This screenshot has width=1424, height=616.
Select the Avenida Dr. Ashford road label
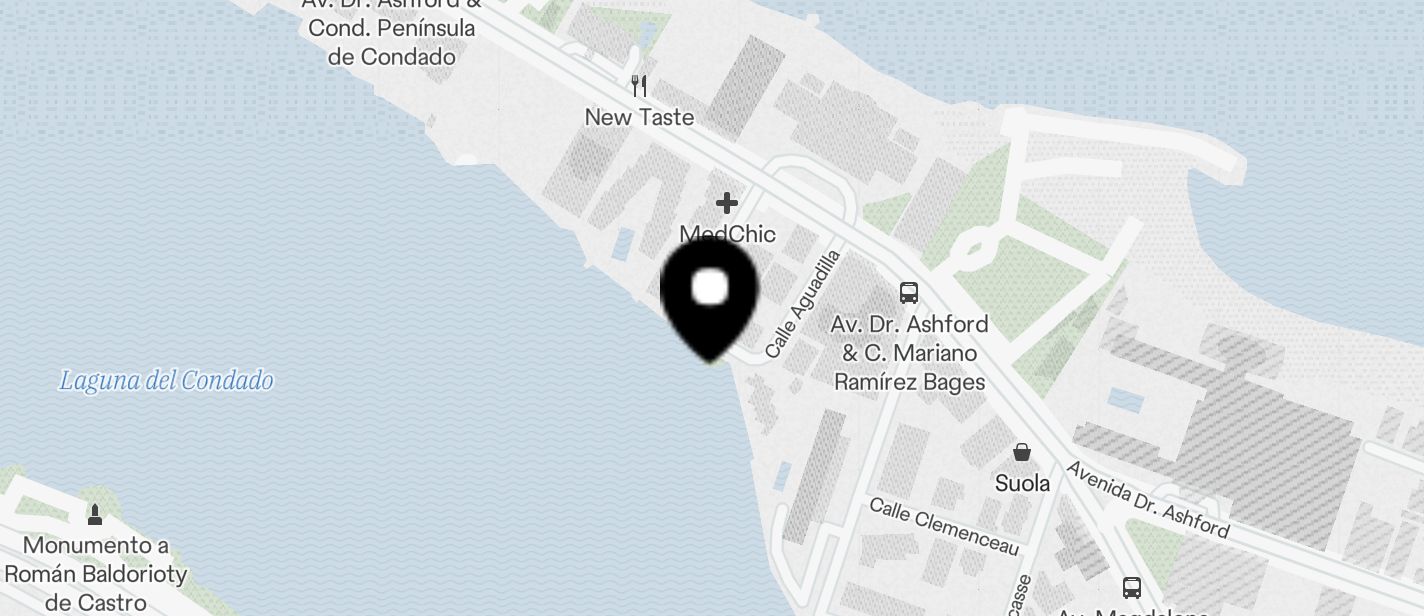1146,499
